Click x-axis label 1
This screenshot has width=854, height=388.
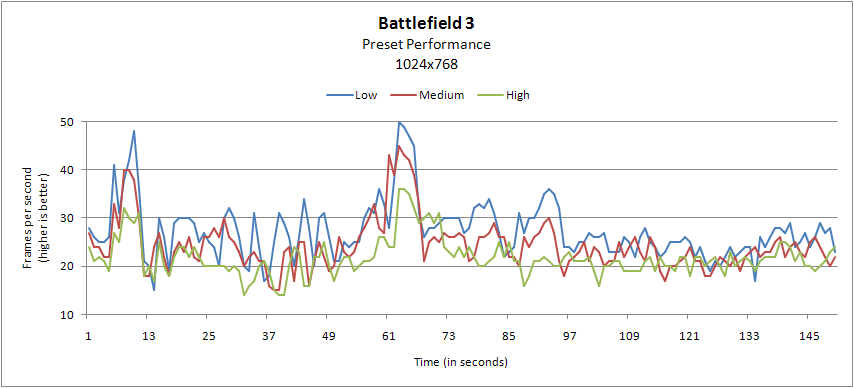[x=88, y=337]
